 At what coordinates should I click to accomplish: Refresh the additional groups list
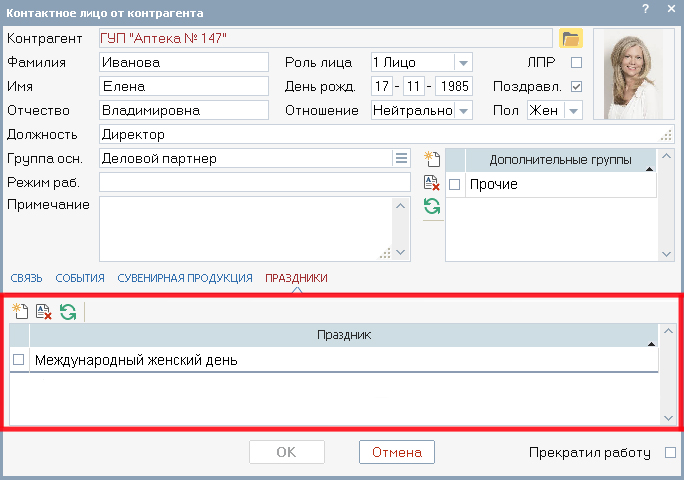[432, 206]
